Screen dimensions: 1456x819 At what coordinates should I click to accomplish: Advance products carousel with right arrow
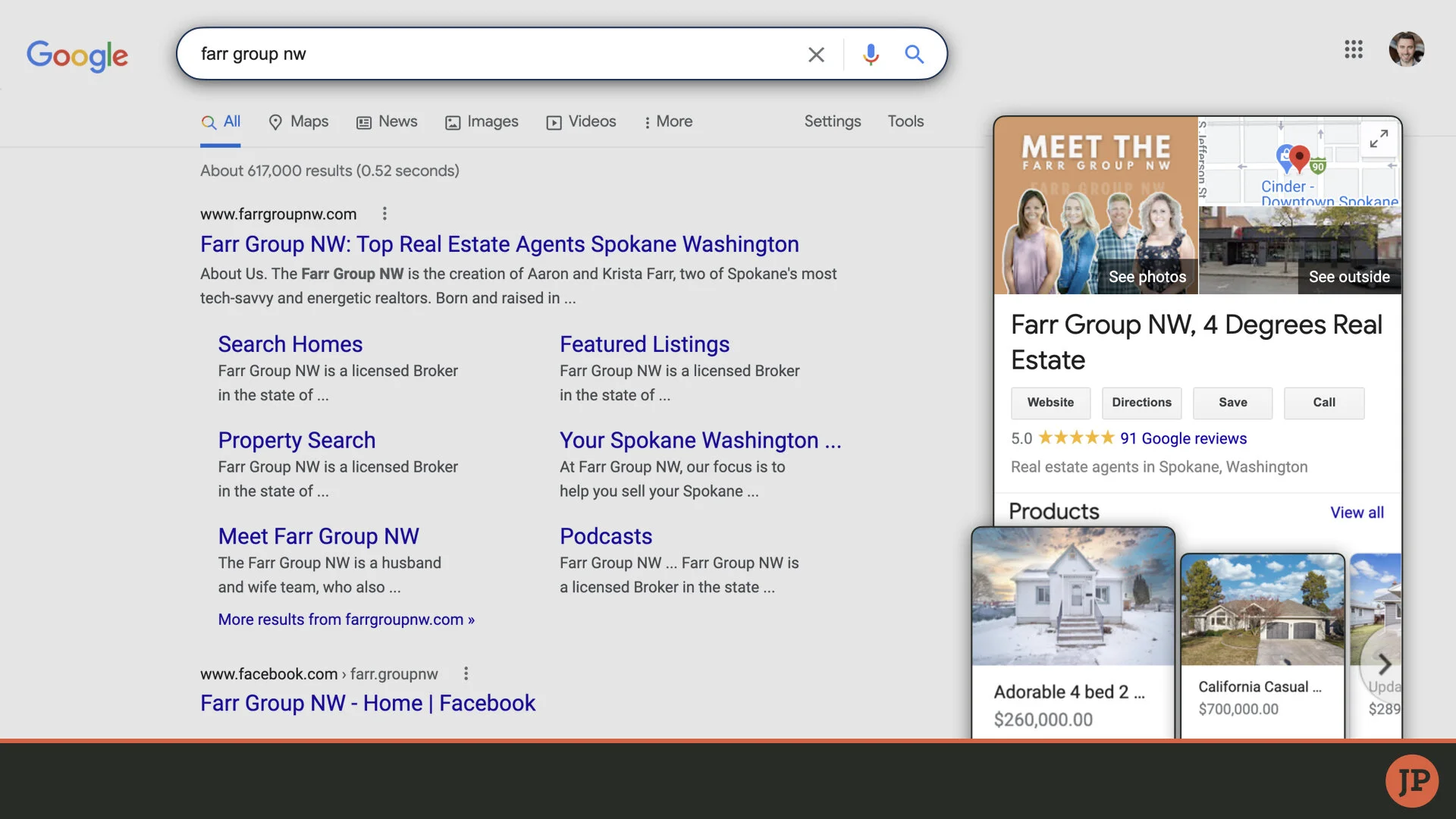pos(1383,664)
